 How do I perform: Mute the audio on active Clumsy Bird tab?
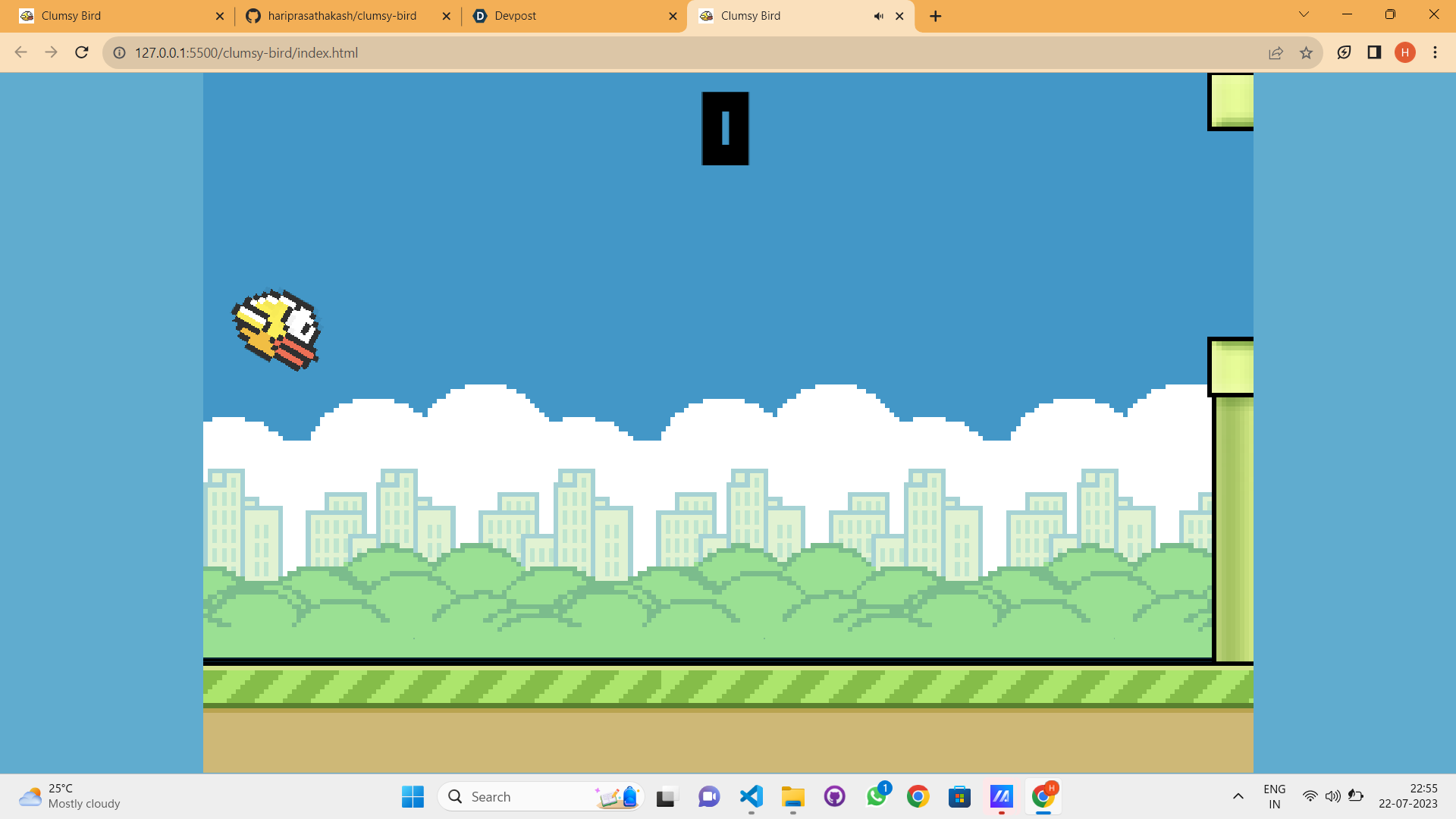(x=878, y=16)
